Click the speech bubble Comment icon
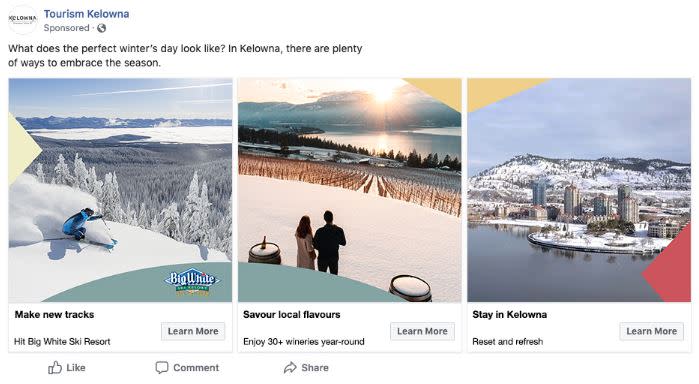The height and width of the screenshot is (384, 699). [x=161, y=367]
